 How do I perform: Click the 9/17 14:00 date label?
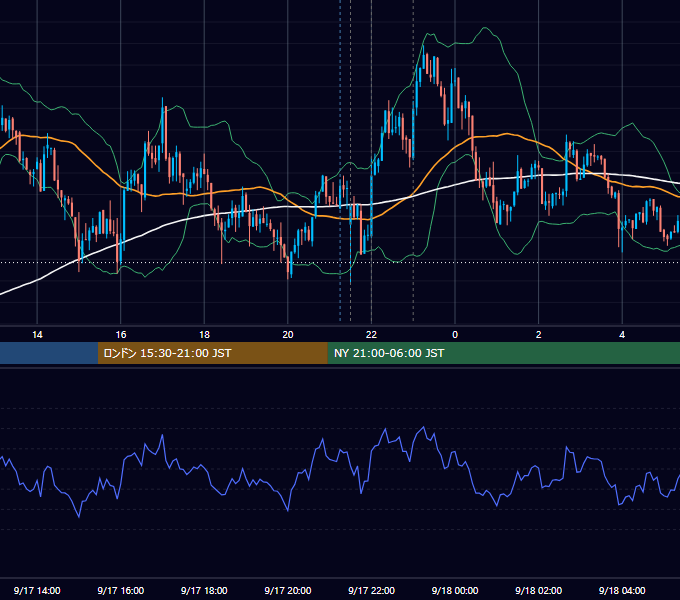37,590
